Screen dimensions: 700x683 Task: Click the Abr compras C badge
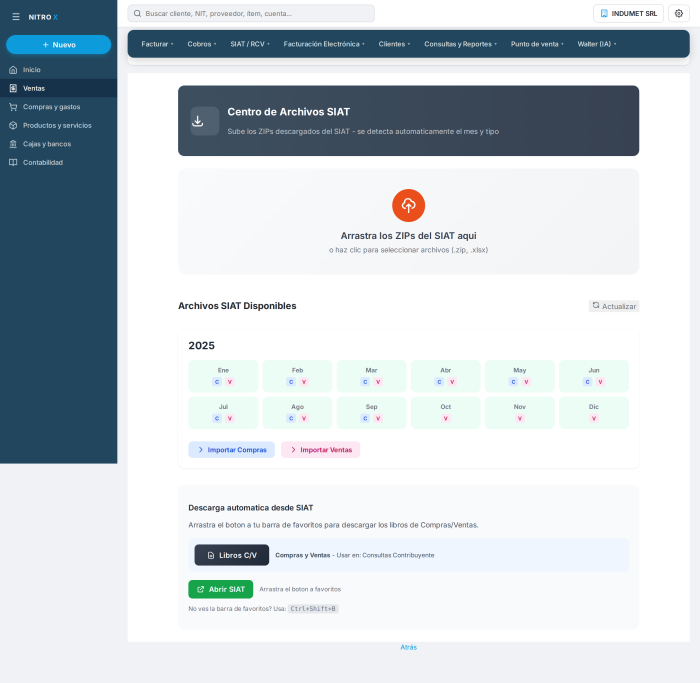click(x=439, y=382)
